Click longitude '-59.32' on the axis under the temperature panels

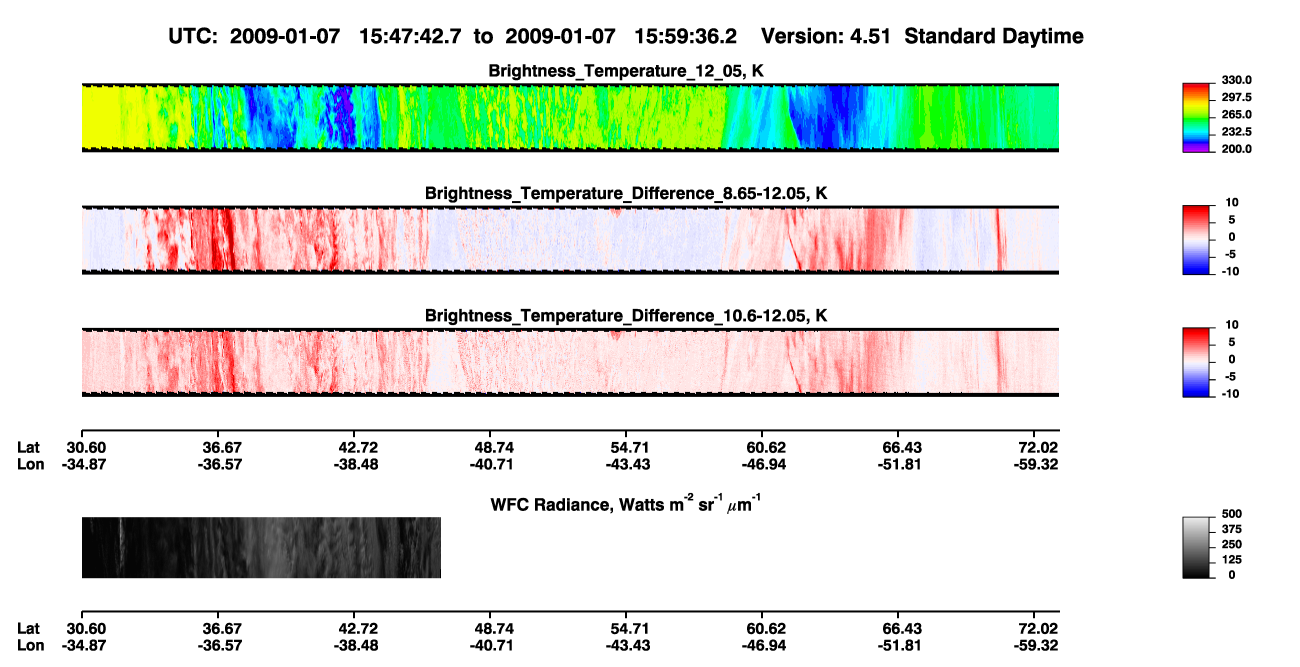click(x=1036, y=465)
